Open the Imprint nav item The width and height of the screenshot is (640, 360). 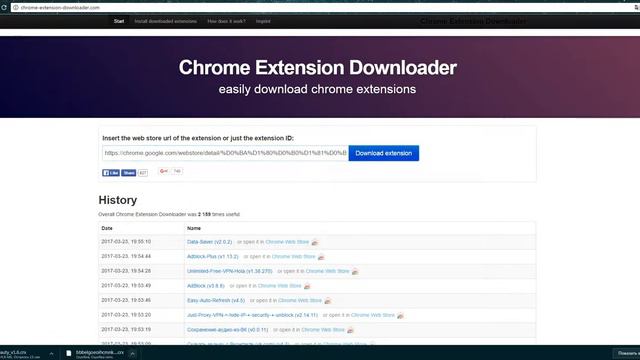pos(263,21)
